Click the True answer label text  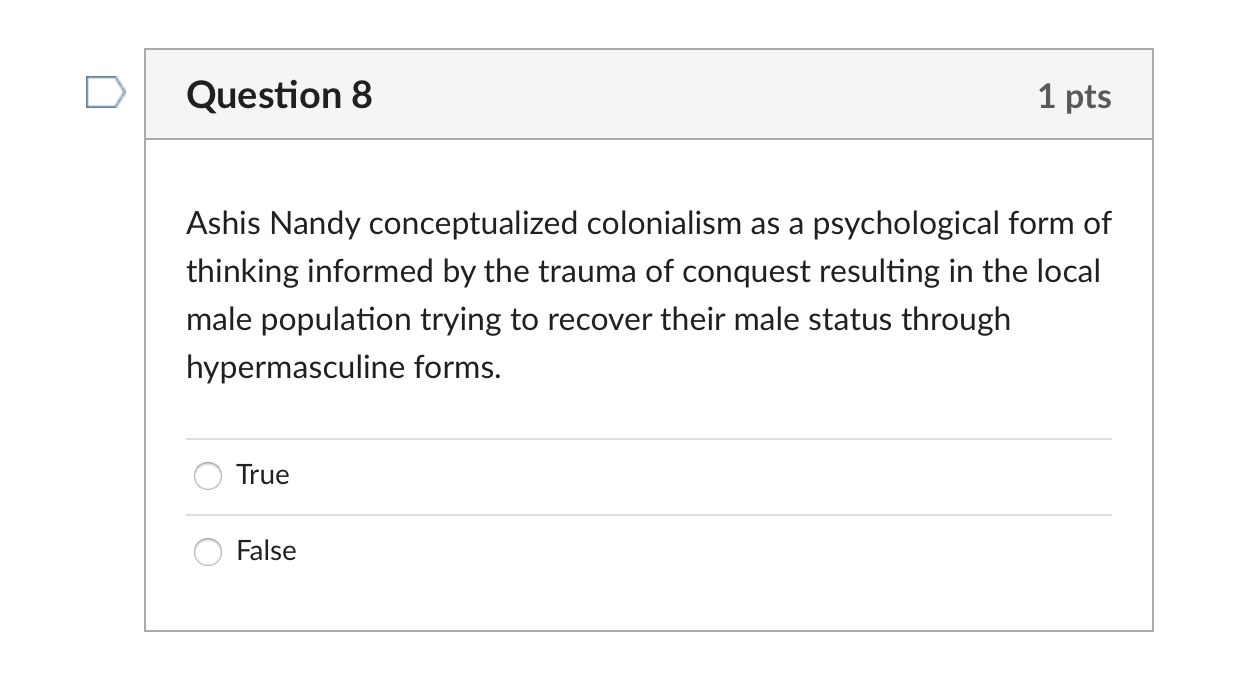262,475
